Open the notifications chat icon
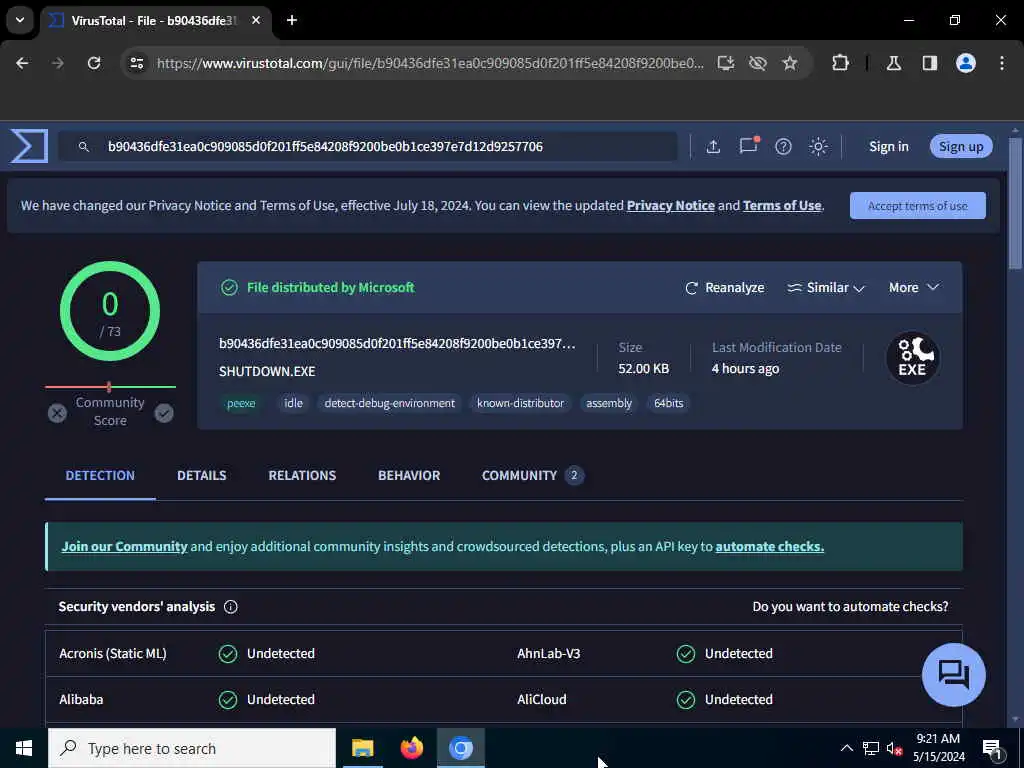1024x768 pixels. coord(748,146)
